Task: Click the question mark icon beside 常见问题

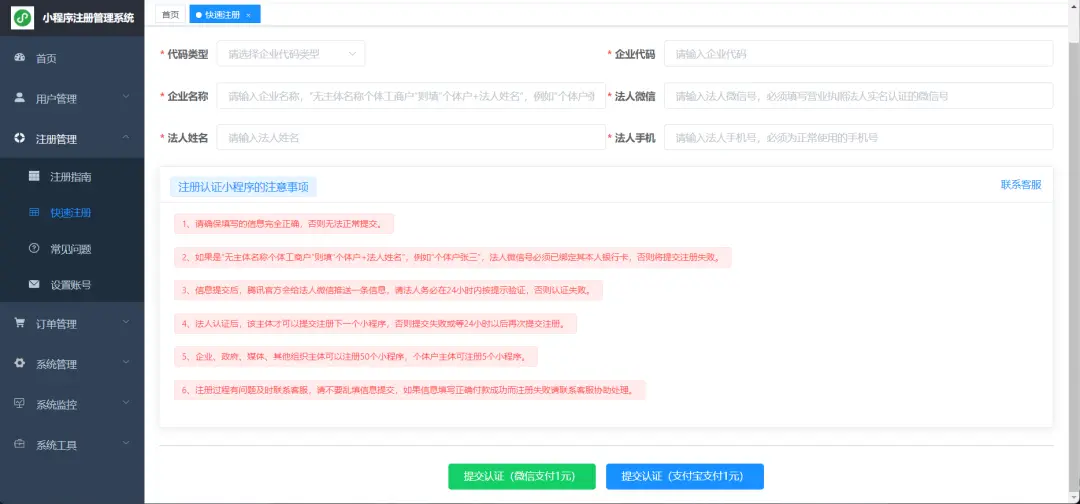Action: coord(34,248)
